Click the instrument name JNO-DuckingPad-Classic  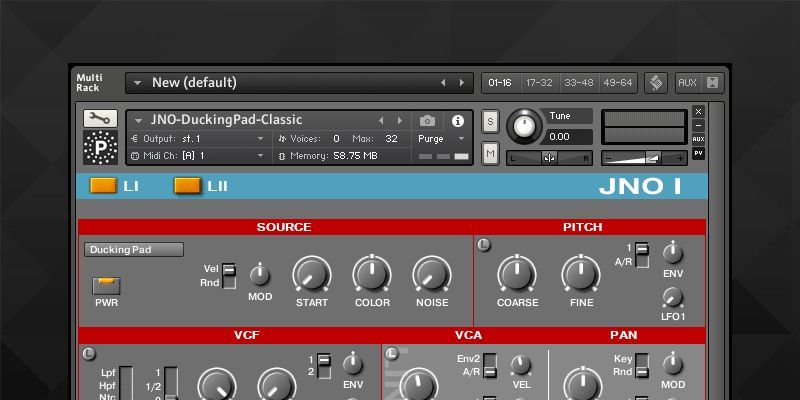[x=226, y=120]
